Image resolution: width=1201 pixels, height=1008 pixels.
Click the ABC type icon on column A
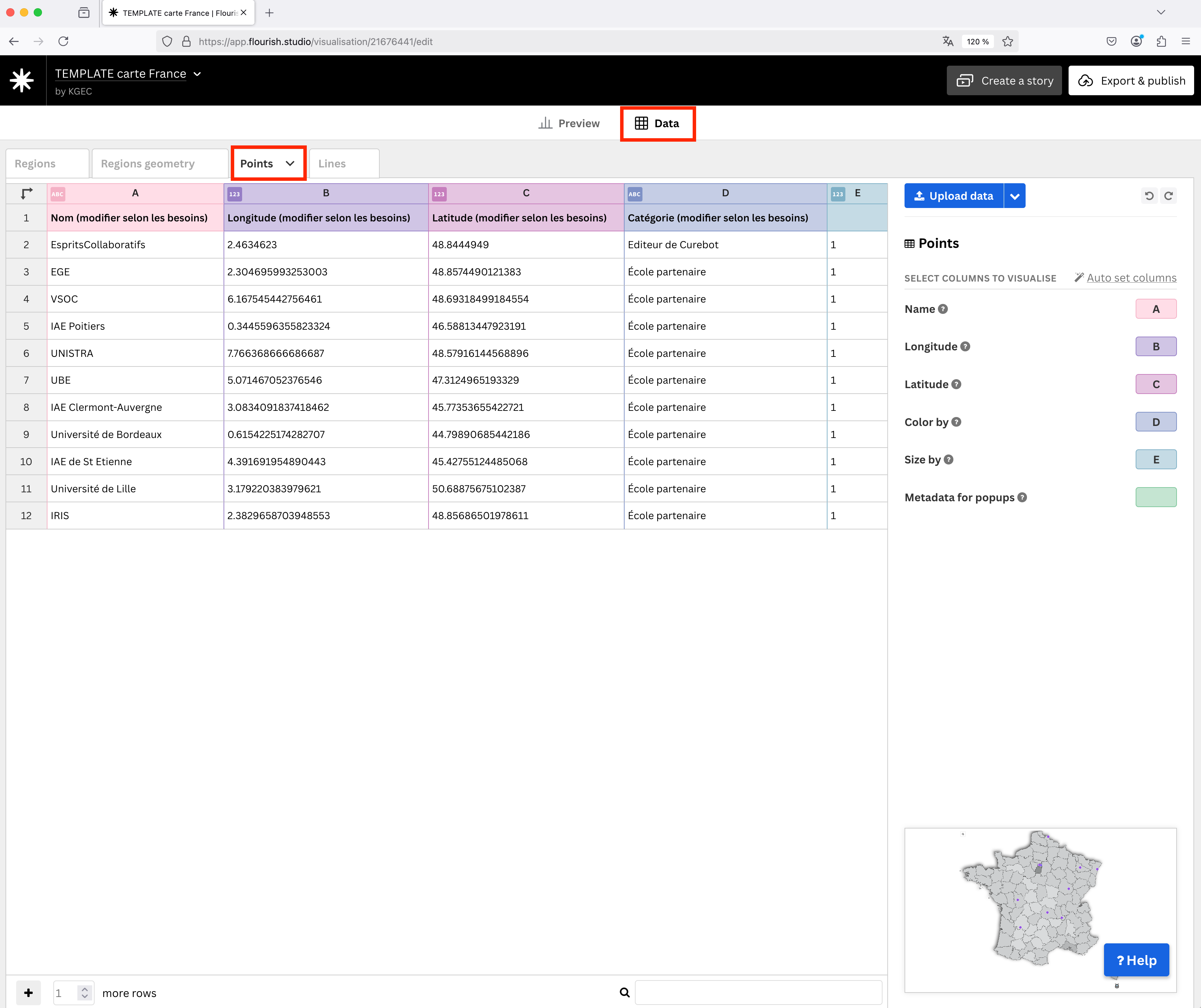[x=58, y=194]
